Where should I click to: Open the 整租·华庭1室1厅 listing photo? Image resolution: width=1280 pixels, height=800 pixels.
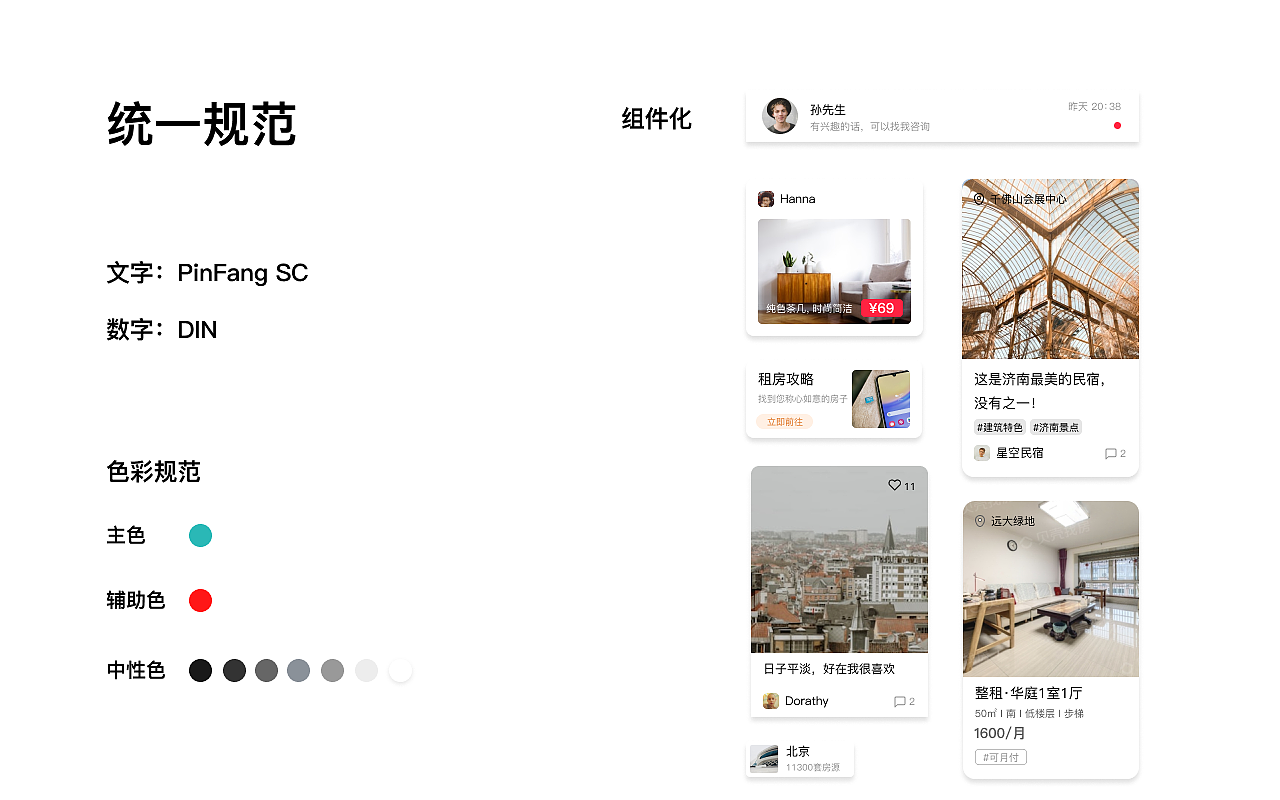point(1051,589)
